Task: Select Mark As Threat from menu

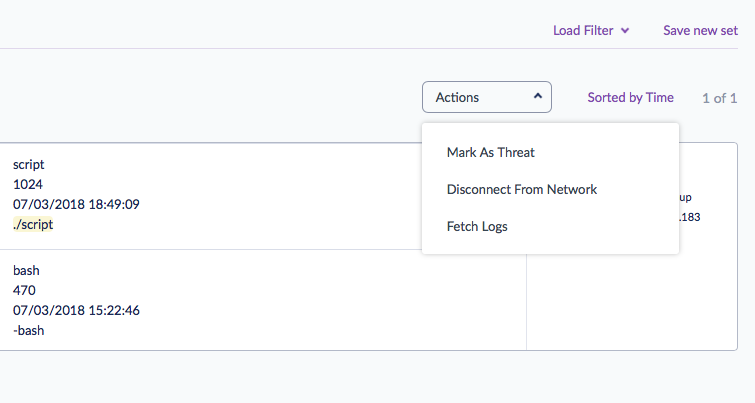Action: pos(490,152)
